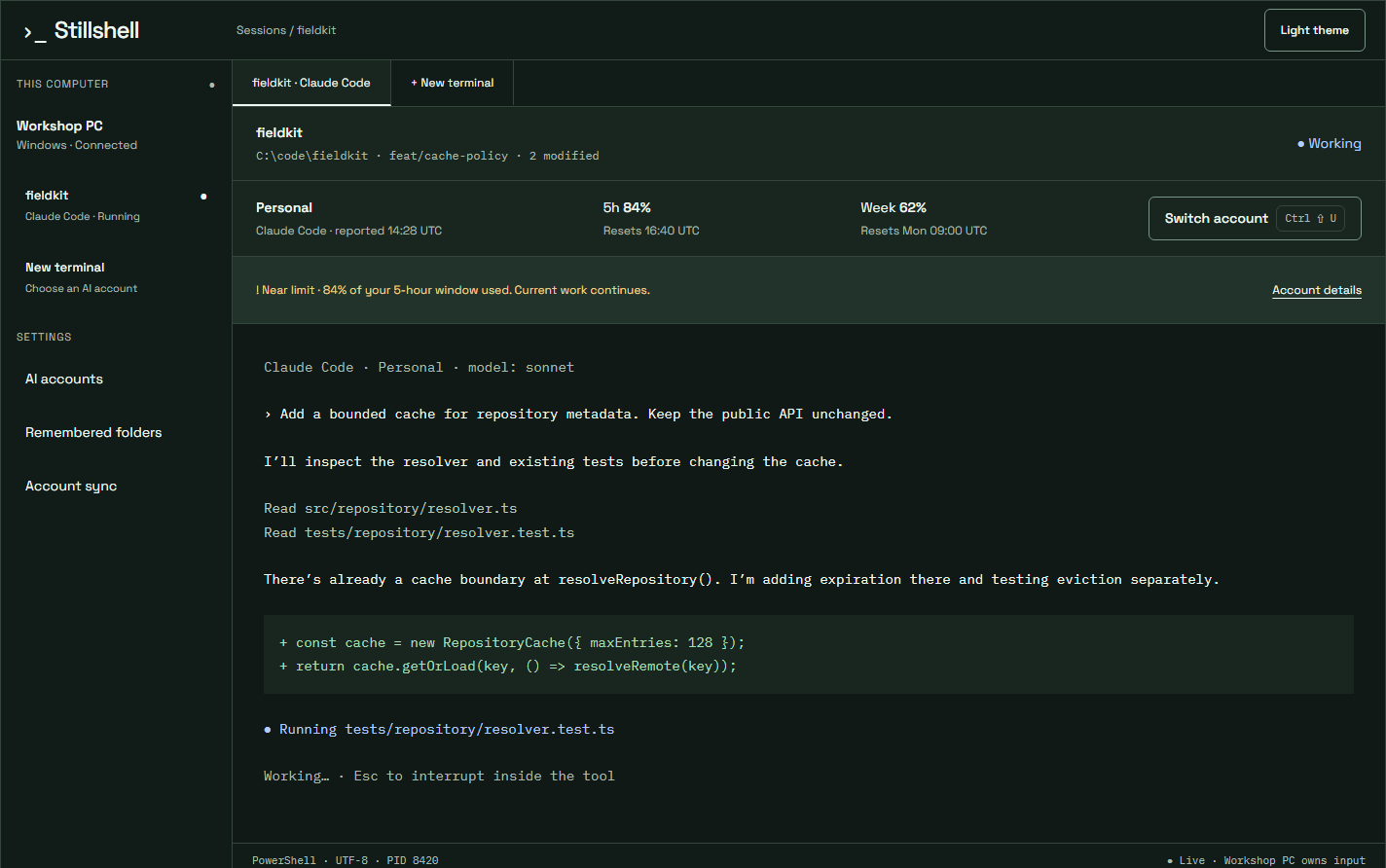Choose New terminal in the sidebar list

tap(116, 277)
